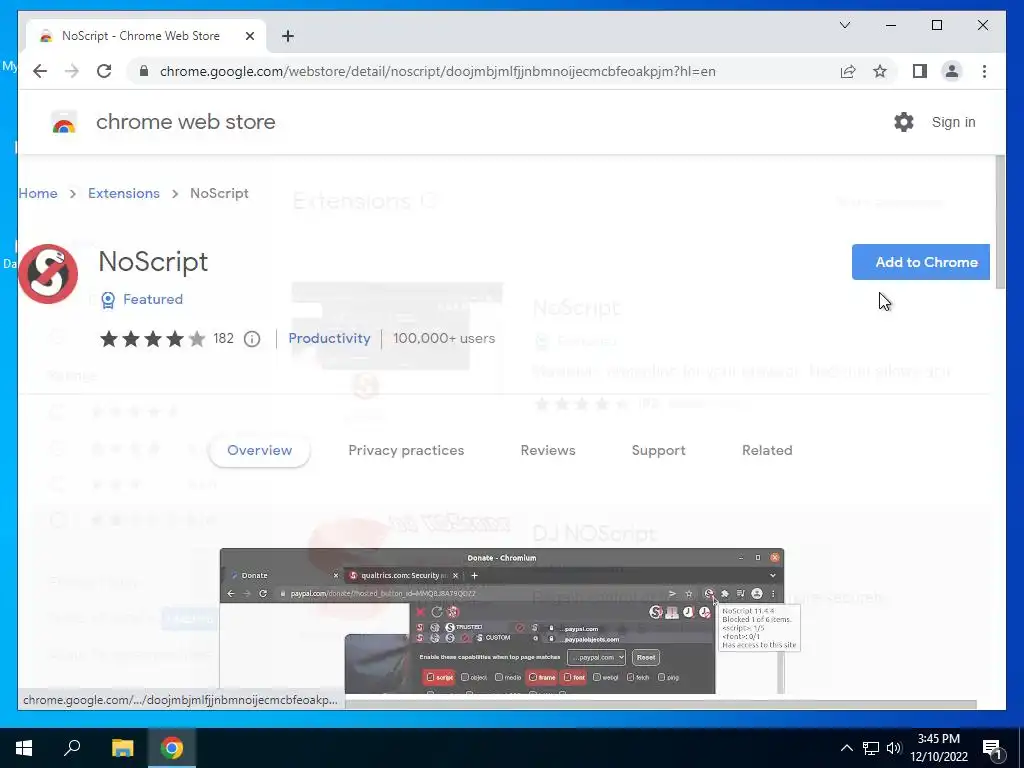Open the network tray icon
Viewport: 1024px width, 768px height.
click(x=871, y=748)
